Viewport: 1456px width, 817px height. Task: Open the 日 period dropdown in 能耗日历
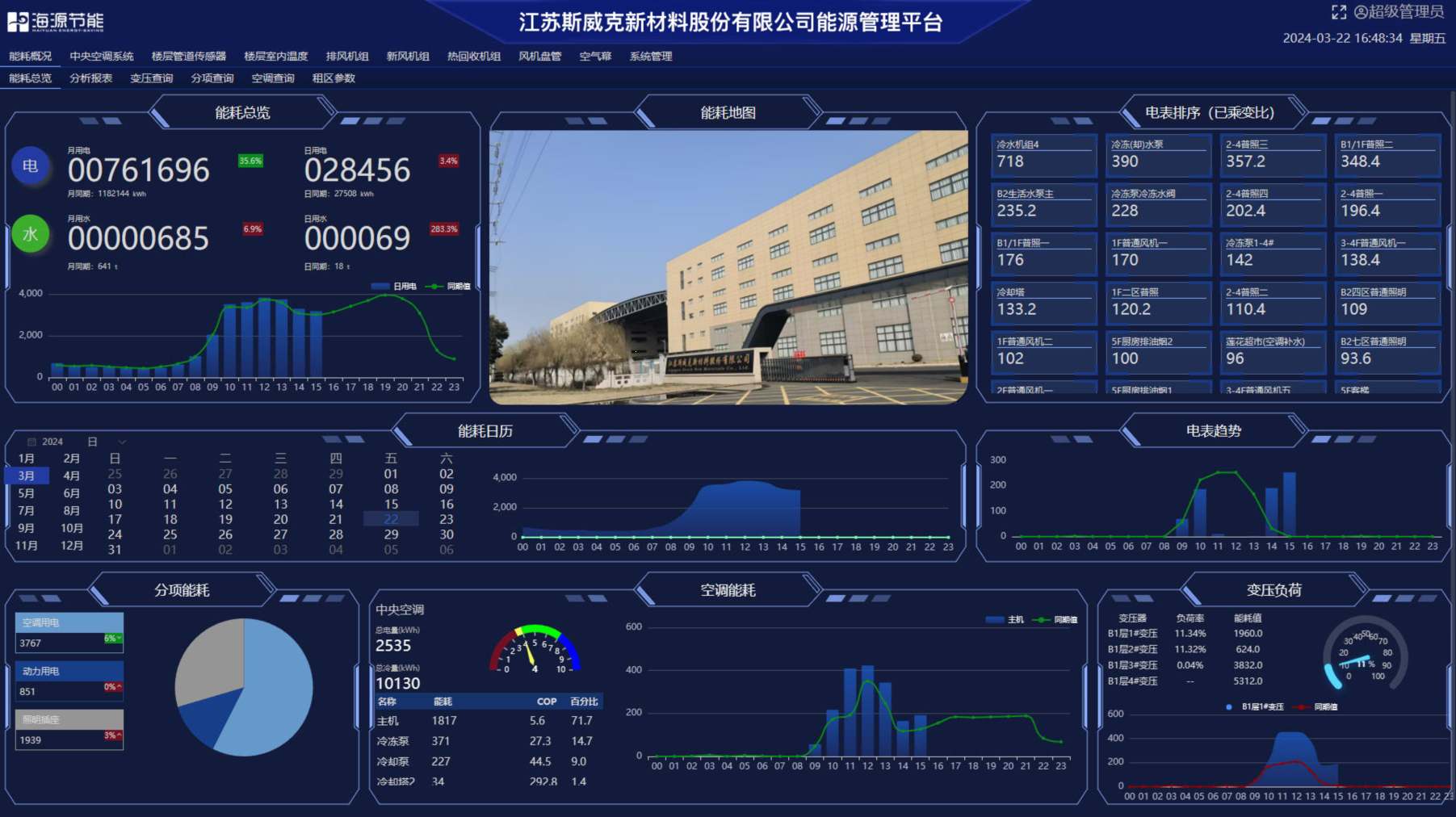[x=107, y=442]
